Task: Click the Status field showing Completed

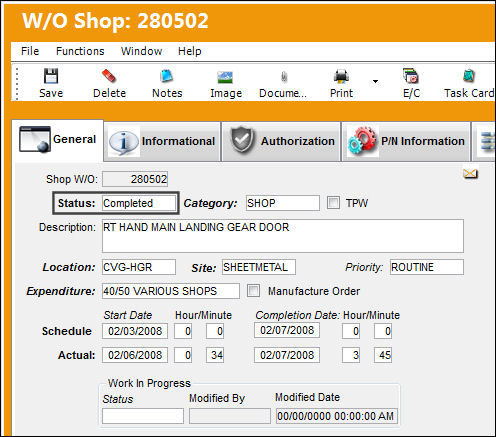Action: tap(139, 203)
